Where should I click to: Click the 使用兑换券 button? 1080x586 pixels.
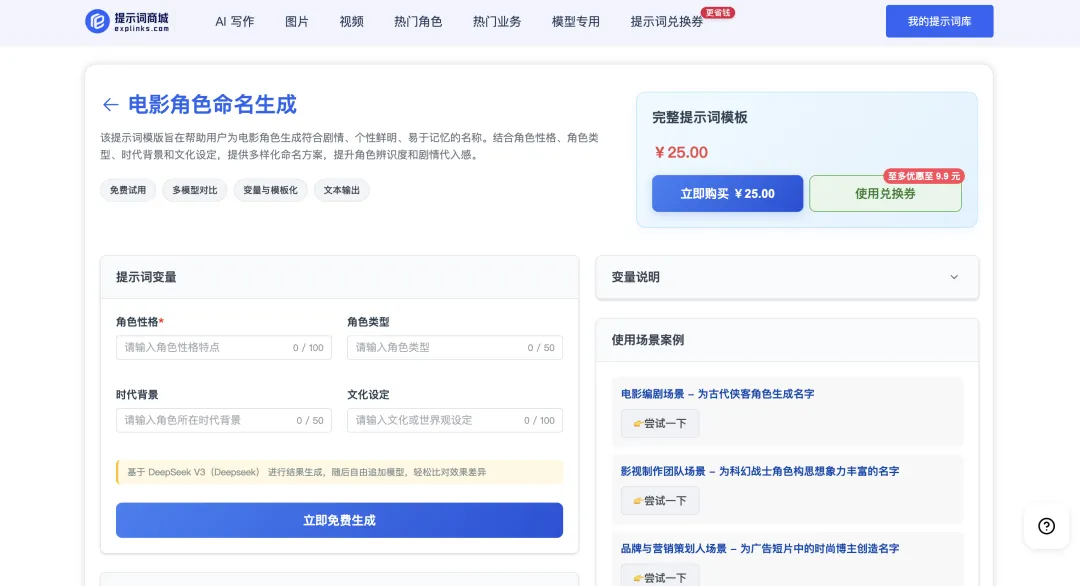tap(885, 193)
